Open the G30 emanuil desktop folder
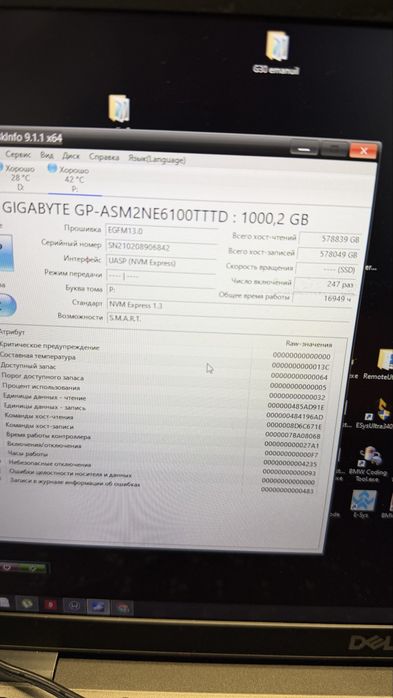The height and width of the screenshot is (698, 393). (x=277, y=52)
